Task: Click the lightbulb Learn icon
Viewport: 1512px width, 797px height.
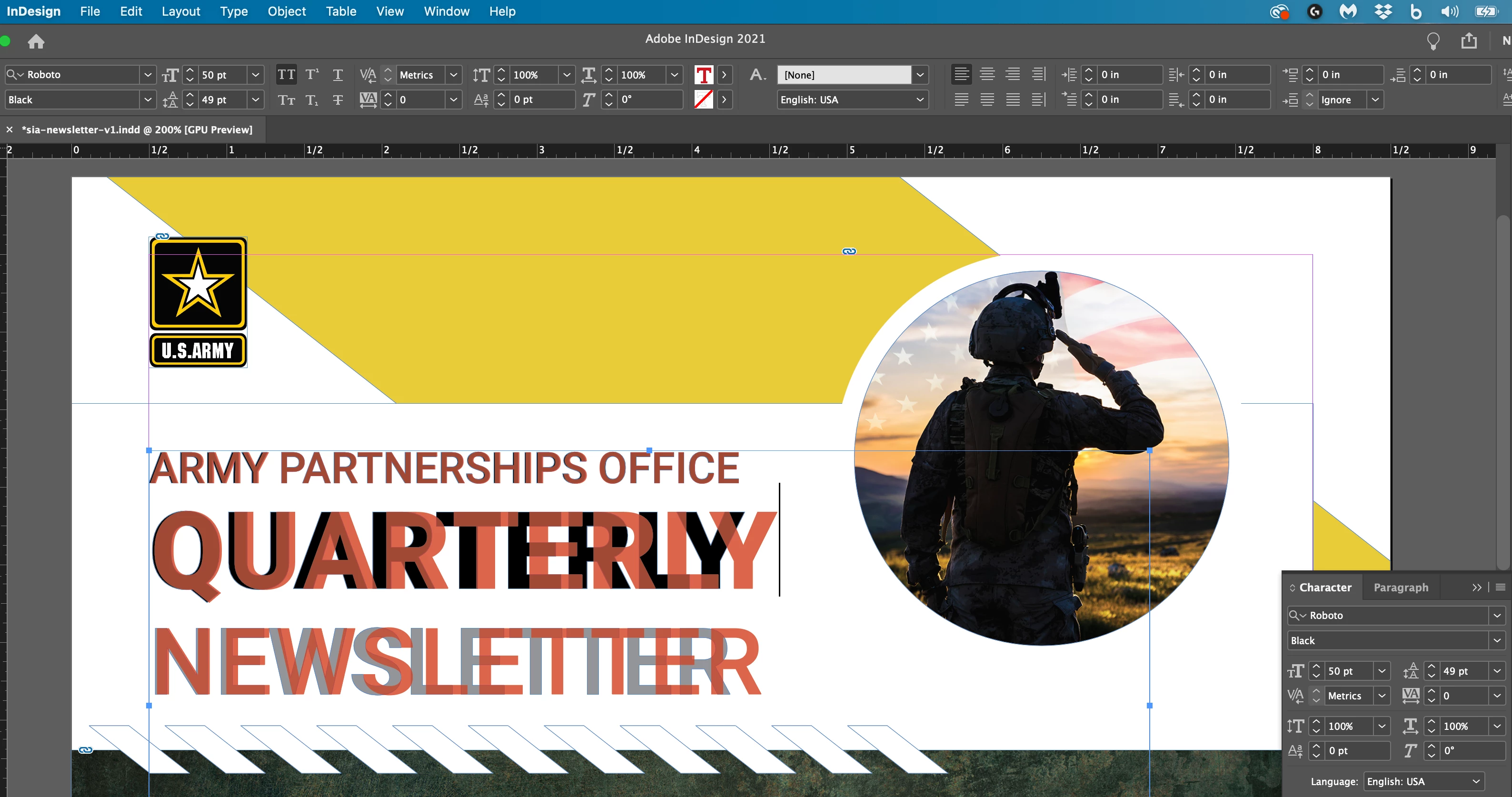Action: click(1433, 41)
